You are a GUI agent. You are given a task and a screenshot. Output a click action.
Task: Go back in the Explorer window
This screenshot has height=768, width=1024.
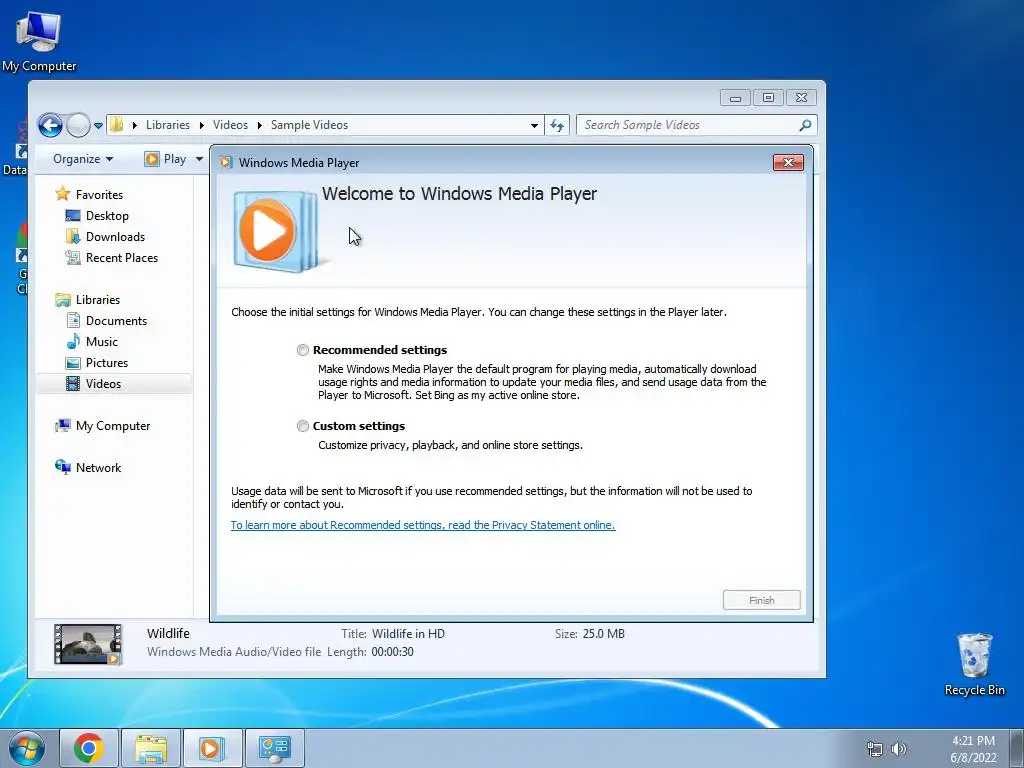[x=50, y=125]
